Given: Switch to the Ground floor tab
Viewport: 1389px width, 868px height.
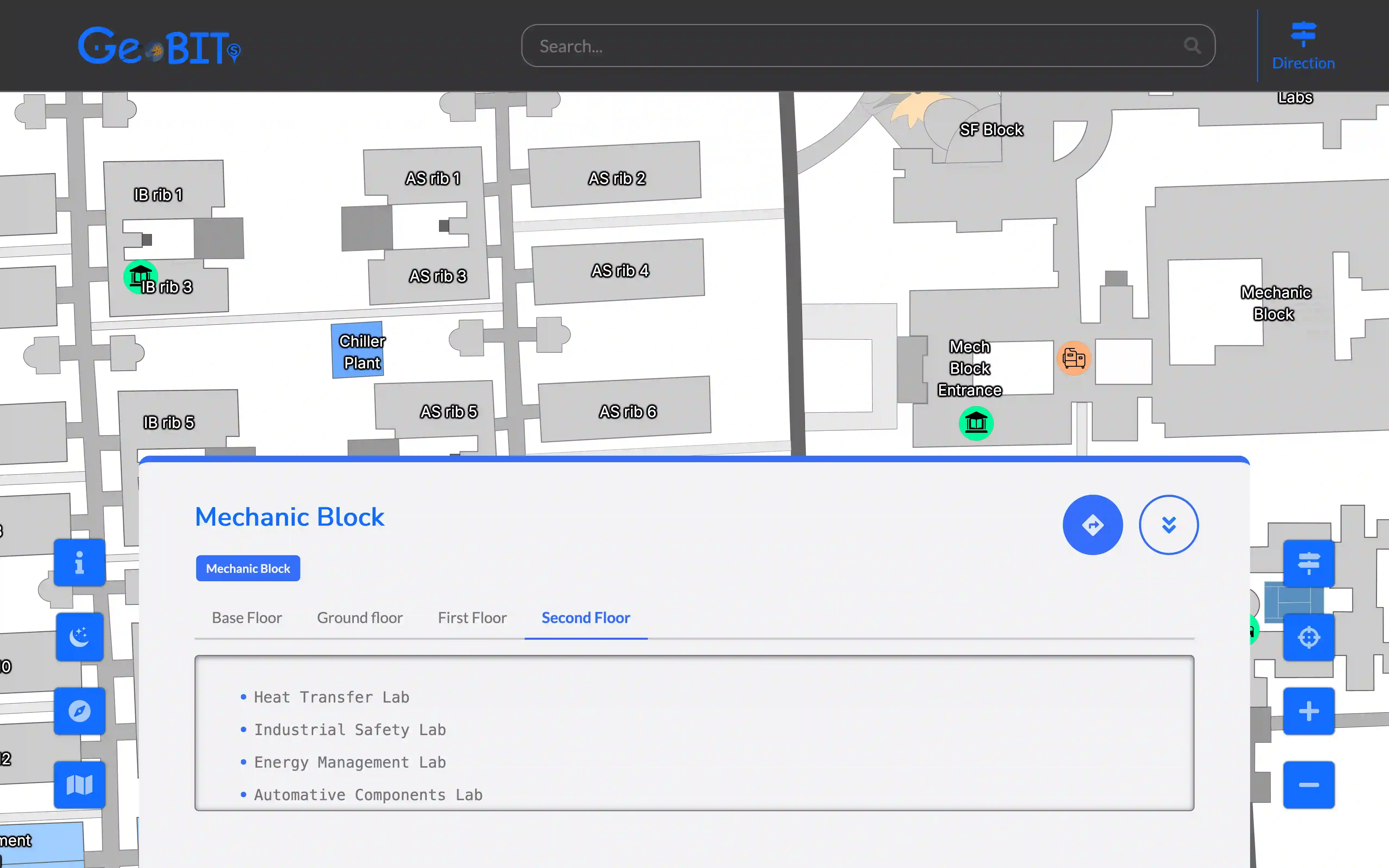Looking at the screenshot, I should tap(360, 618).
